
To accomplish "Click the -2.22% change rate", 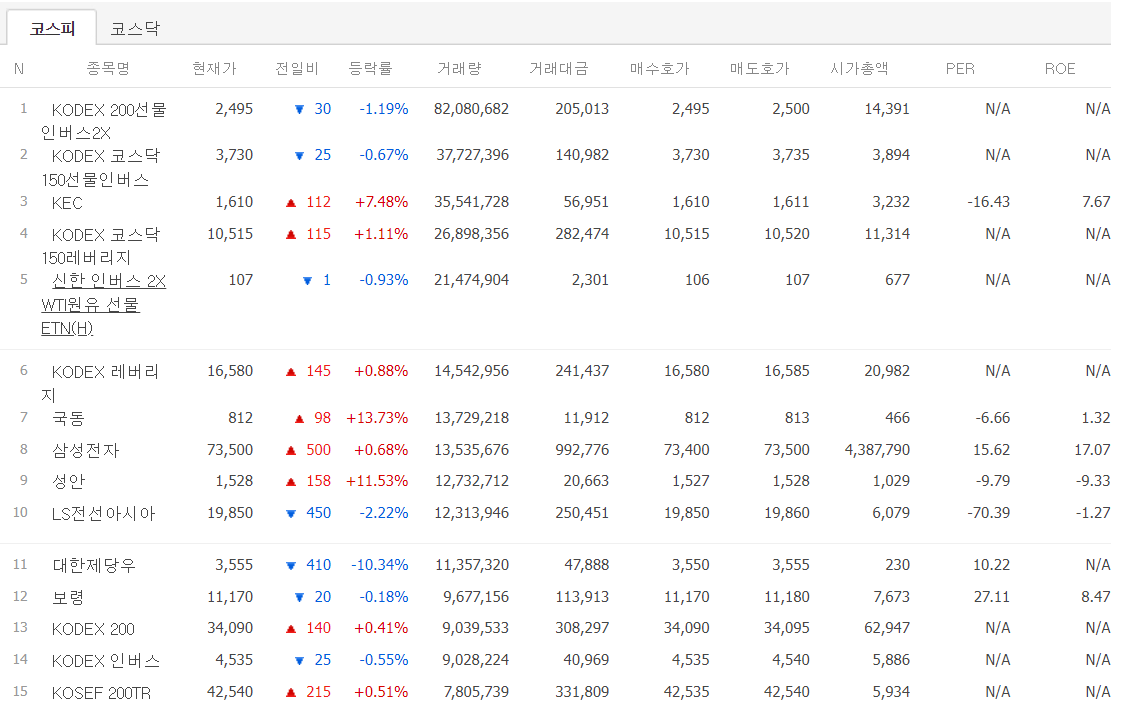I will click(x=384, y=513).
